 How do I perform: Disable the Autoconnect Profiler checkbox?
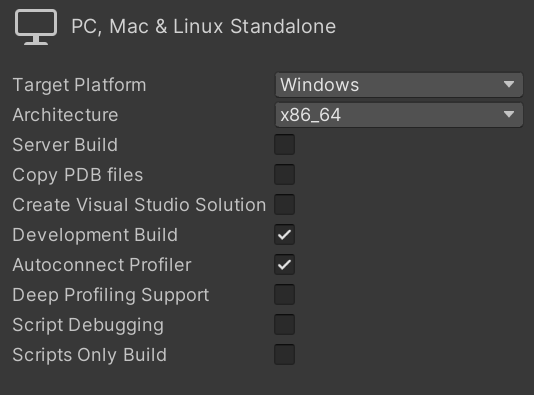point(284,265)
